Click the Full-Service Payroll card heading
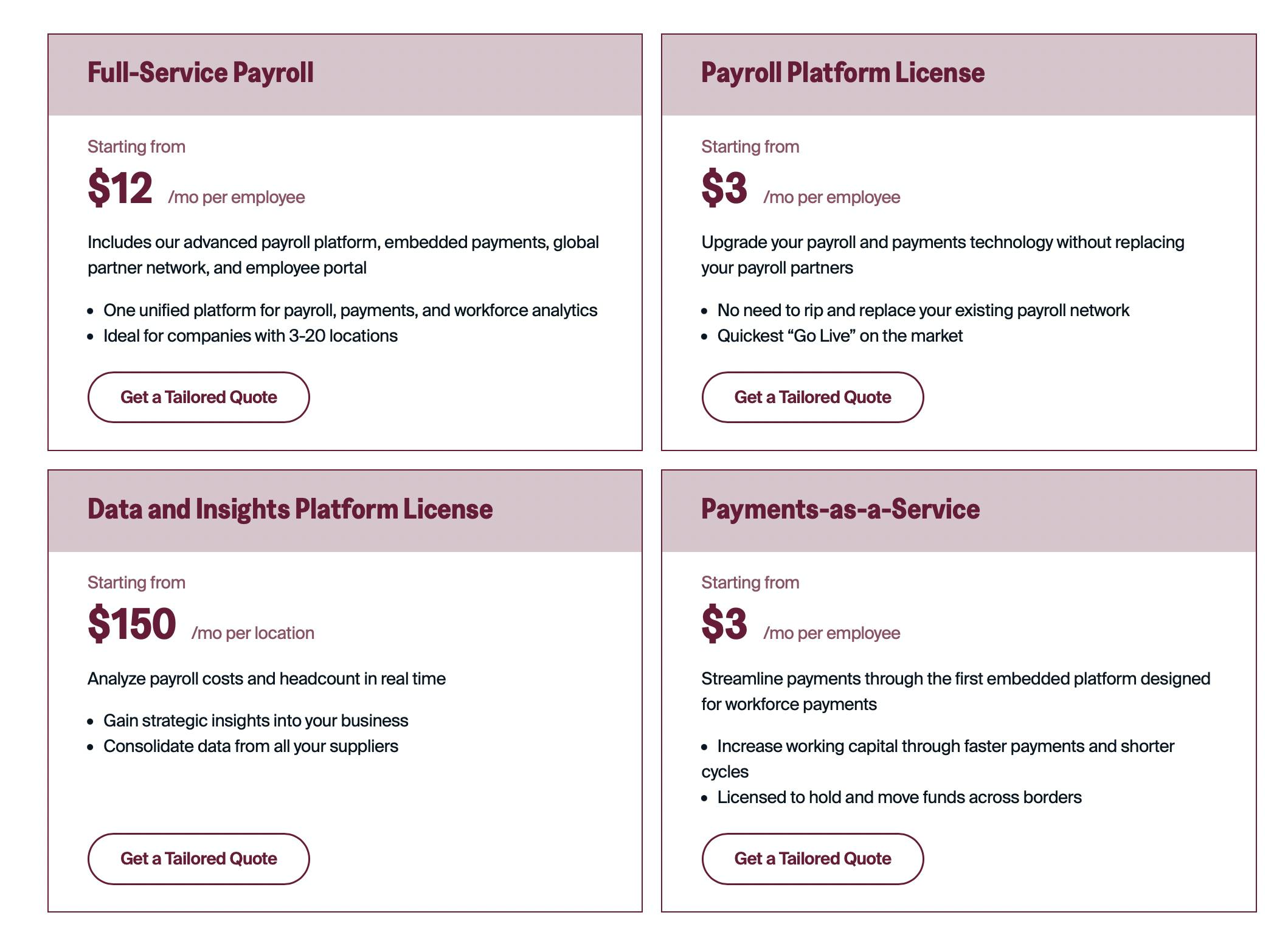This screenshot has width=1288, height=935. pos(200,72)
